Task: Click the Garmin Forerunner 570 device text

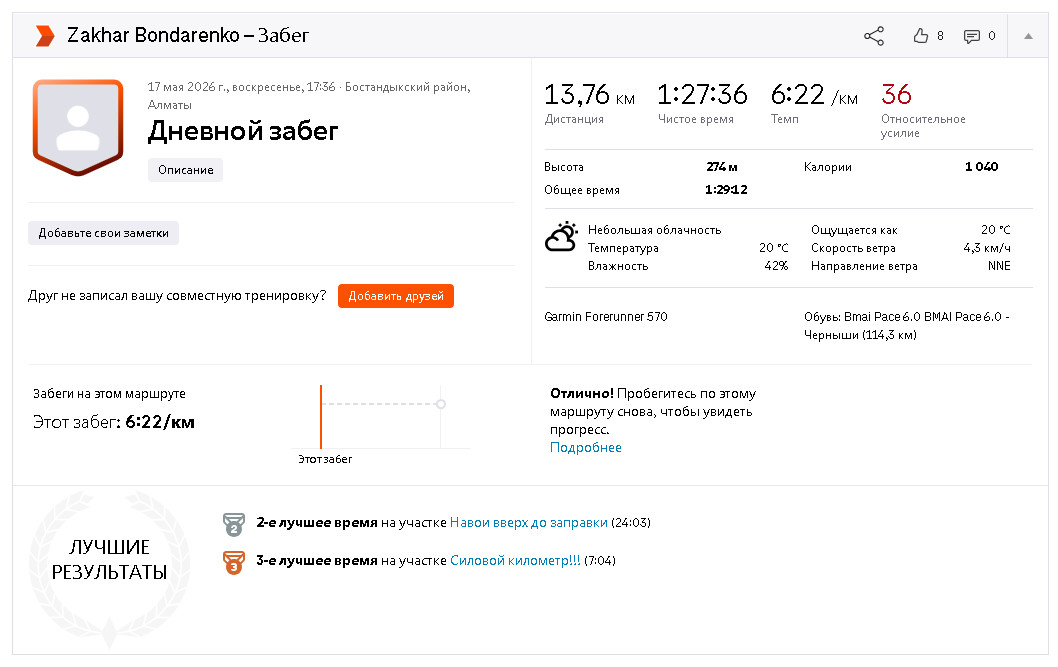Action: click(x=605, y=316)
